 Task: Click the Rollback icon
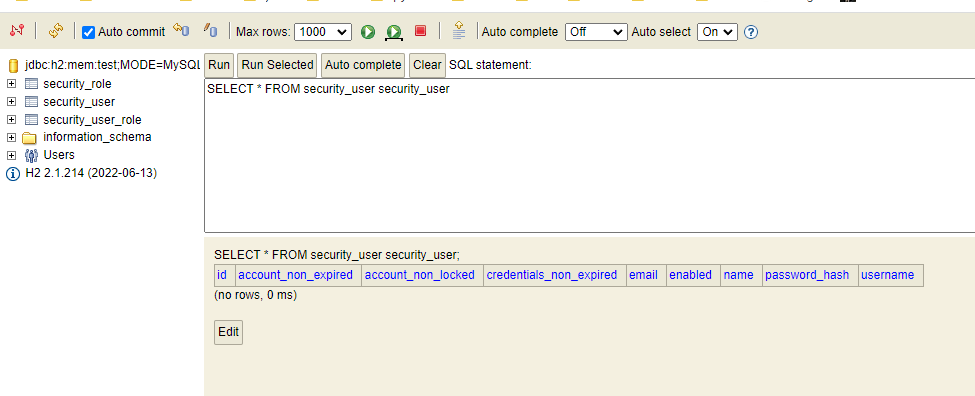(x=181, y=29)
